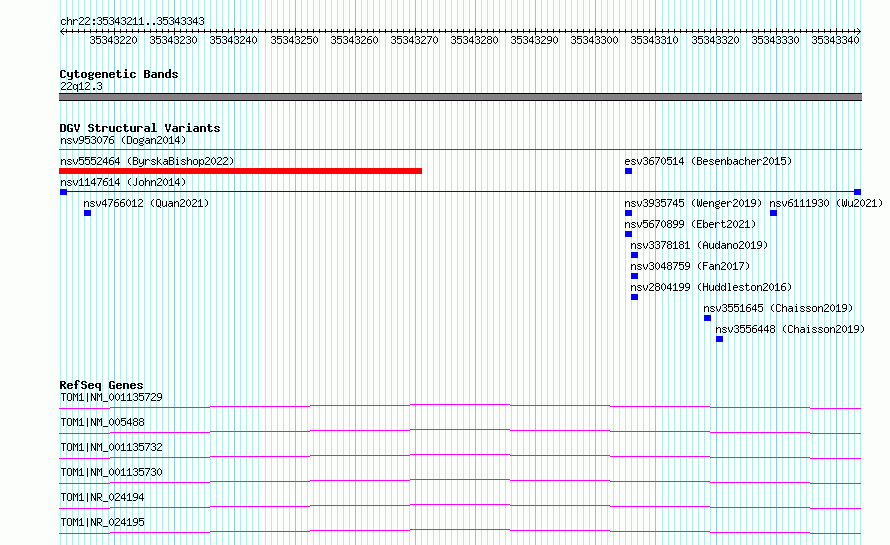Select blue marker under nsv3048759 Fan2017
Image resolution: width=890 pixels, height=545 pixels.
(x=635, y=276)
